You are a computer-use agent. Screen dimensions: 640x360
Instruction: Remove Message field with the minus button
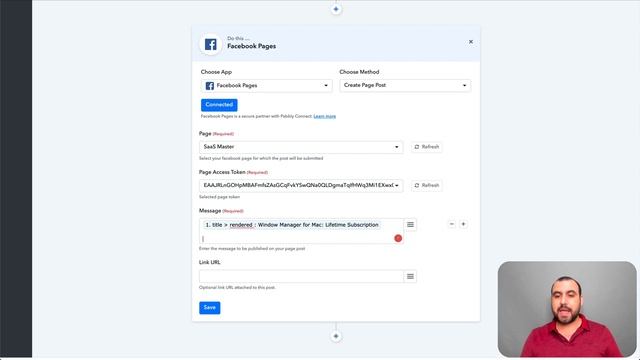point(451,224)
